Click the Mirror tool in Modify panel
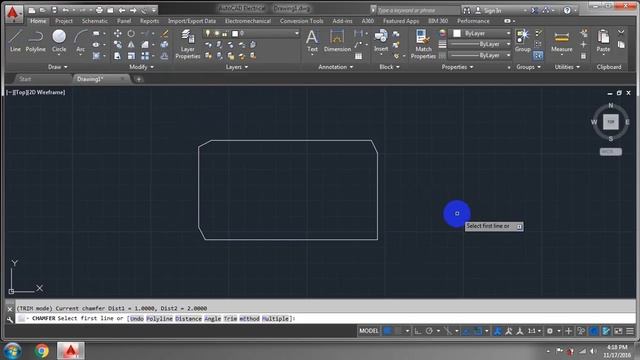Screen dimensions: 640x360 (x=131, y=44)
